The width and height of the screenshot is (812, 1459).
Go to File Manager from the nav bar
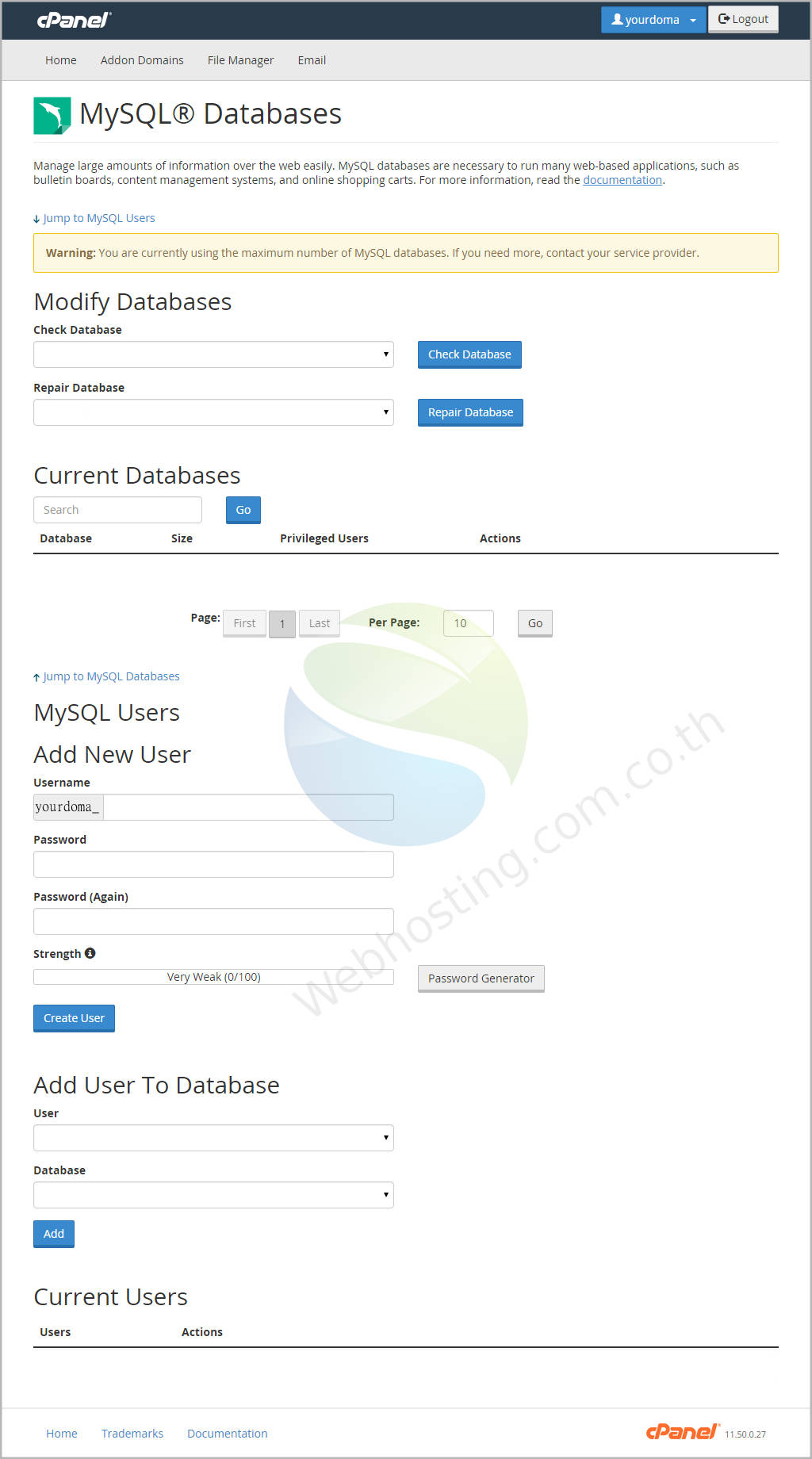pos(240,60)
